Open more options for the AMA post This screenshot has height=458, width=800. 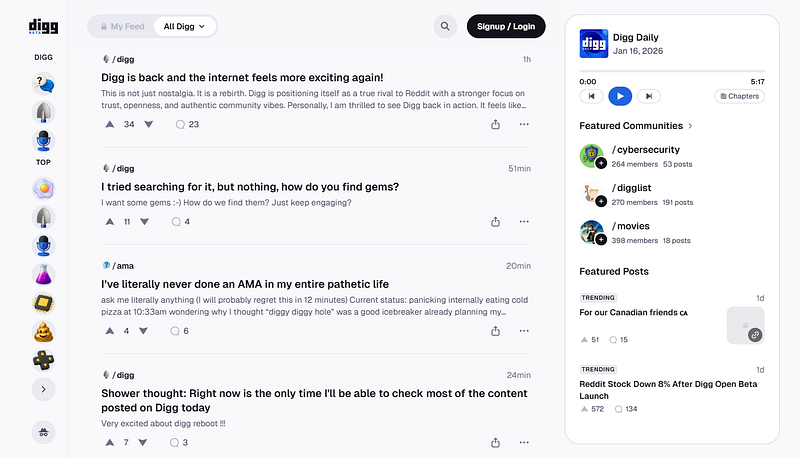[524, 331]
